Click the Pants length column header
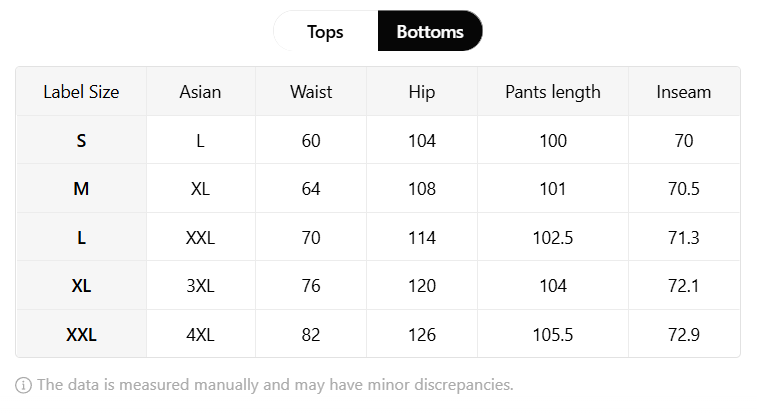Viewport: 757px width, 413px height. point(553,92)
